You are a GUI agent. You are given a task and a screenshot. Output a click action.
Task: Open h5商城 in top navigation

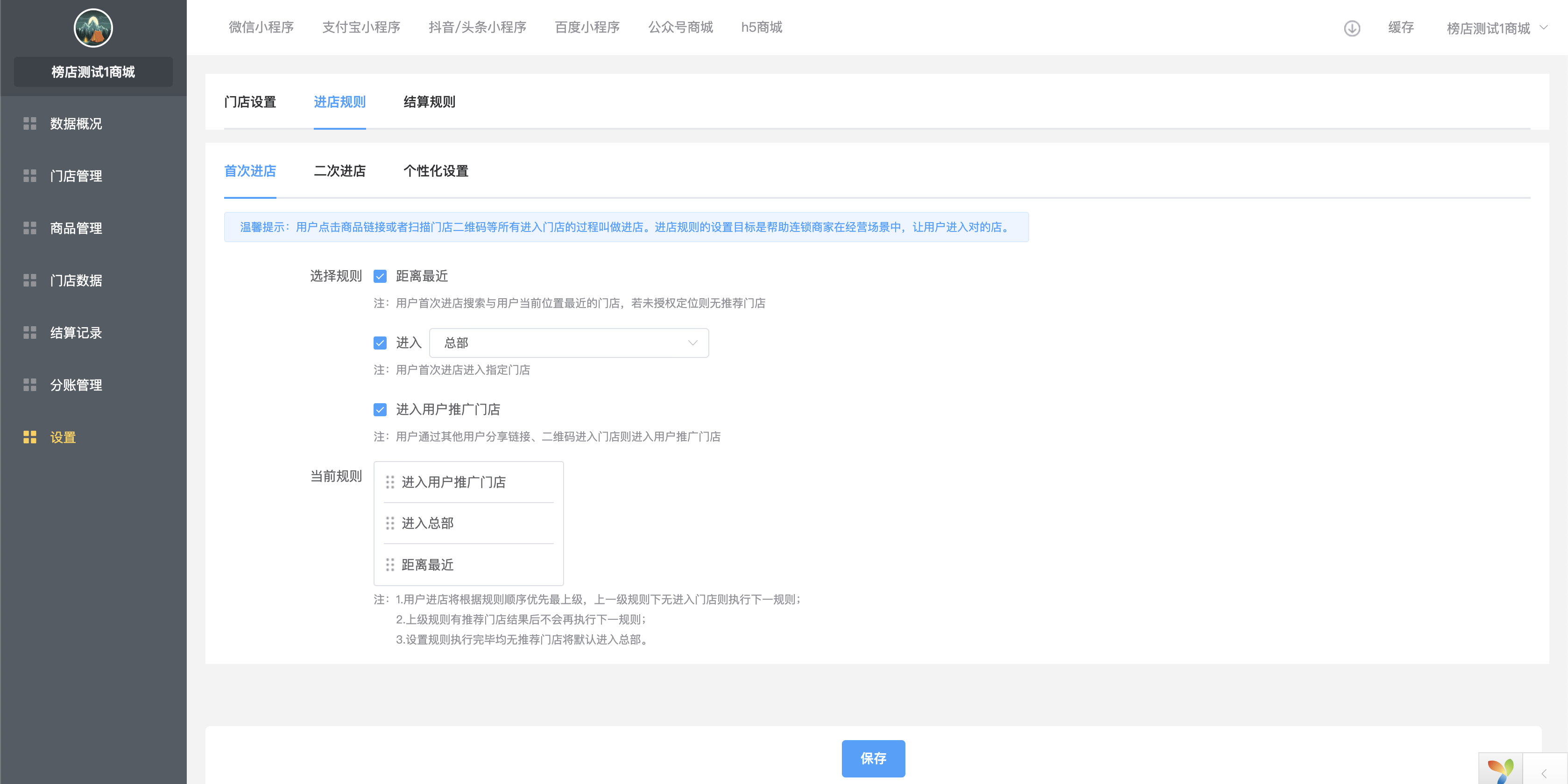coord(762,28)
